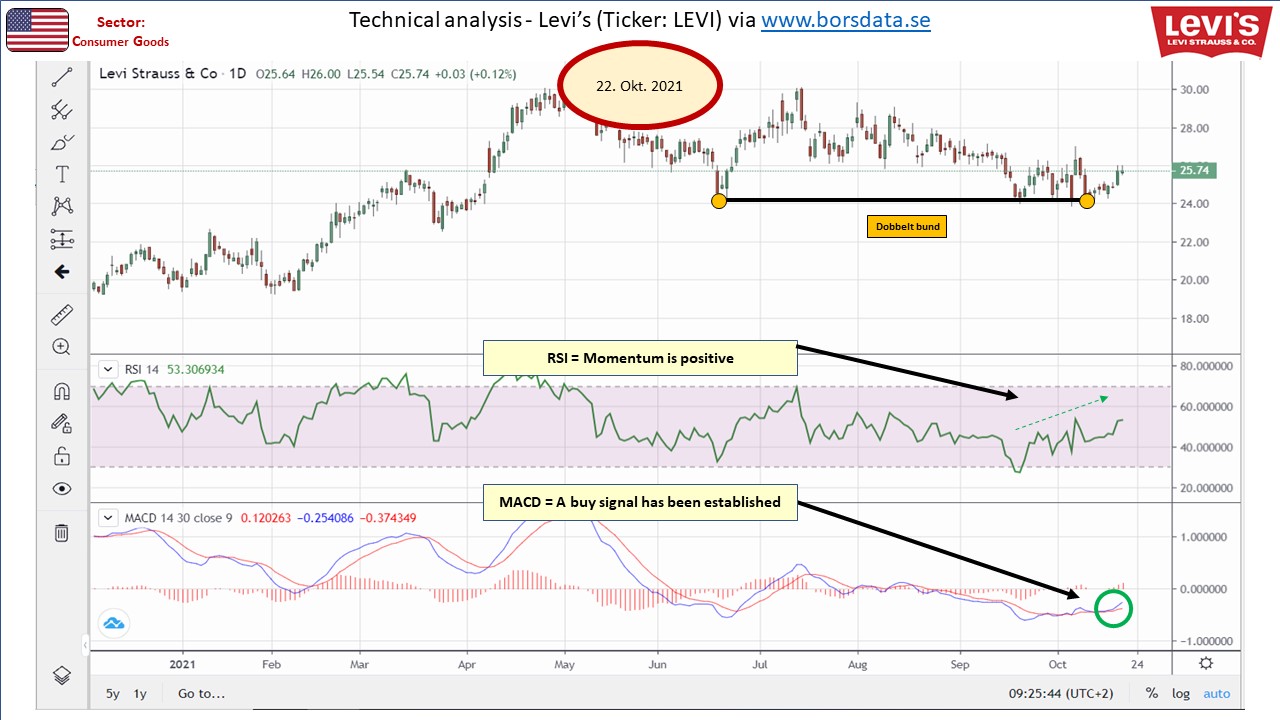
Task: Select the text annotation tool
Action: (x=62, y=174)
